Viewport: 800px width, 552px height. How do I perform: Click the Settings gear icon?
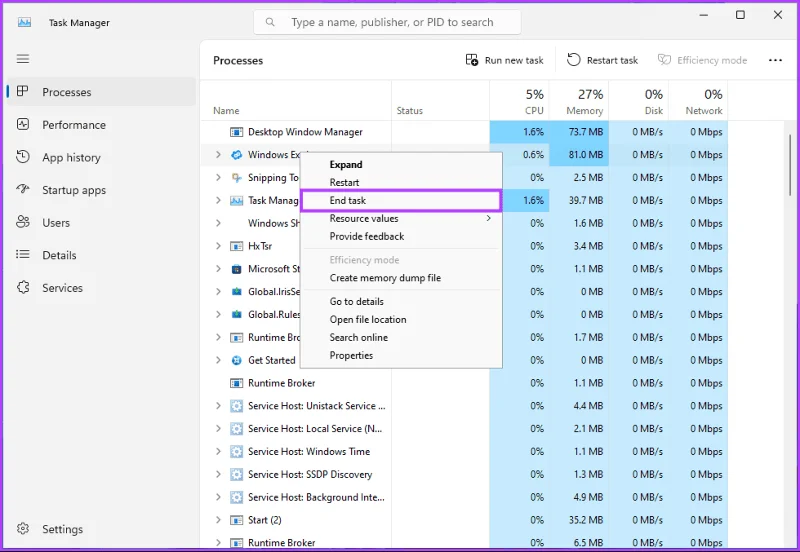click(23, 529)
